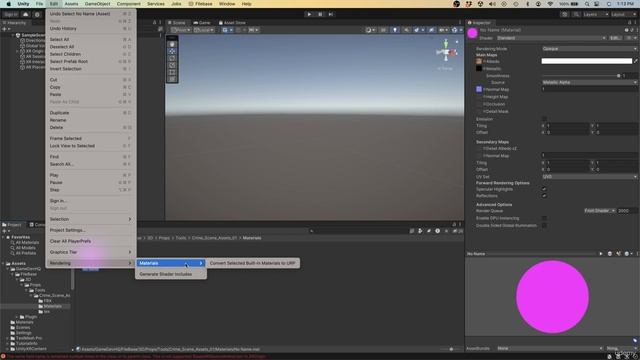Image resolution: width=640 pixels, height=360 pixels.
Task: Open the Rendering Mode dropdown
Action: click(x=590, y=49)
